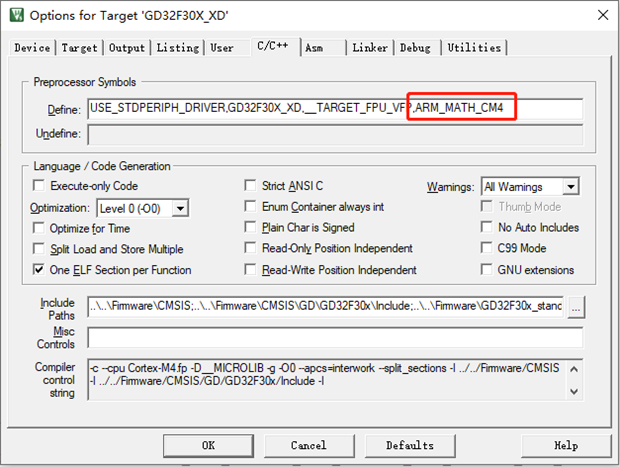Close the Options for Target dialog
The image size is (620, 467).
point(603,15)
